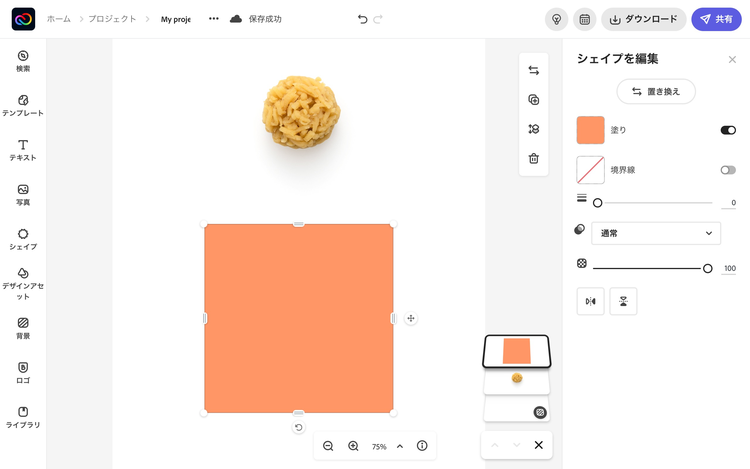Click the opacity value 100 field
Screen dimensions: 750x469
(x=729, y=269)
